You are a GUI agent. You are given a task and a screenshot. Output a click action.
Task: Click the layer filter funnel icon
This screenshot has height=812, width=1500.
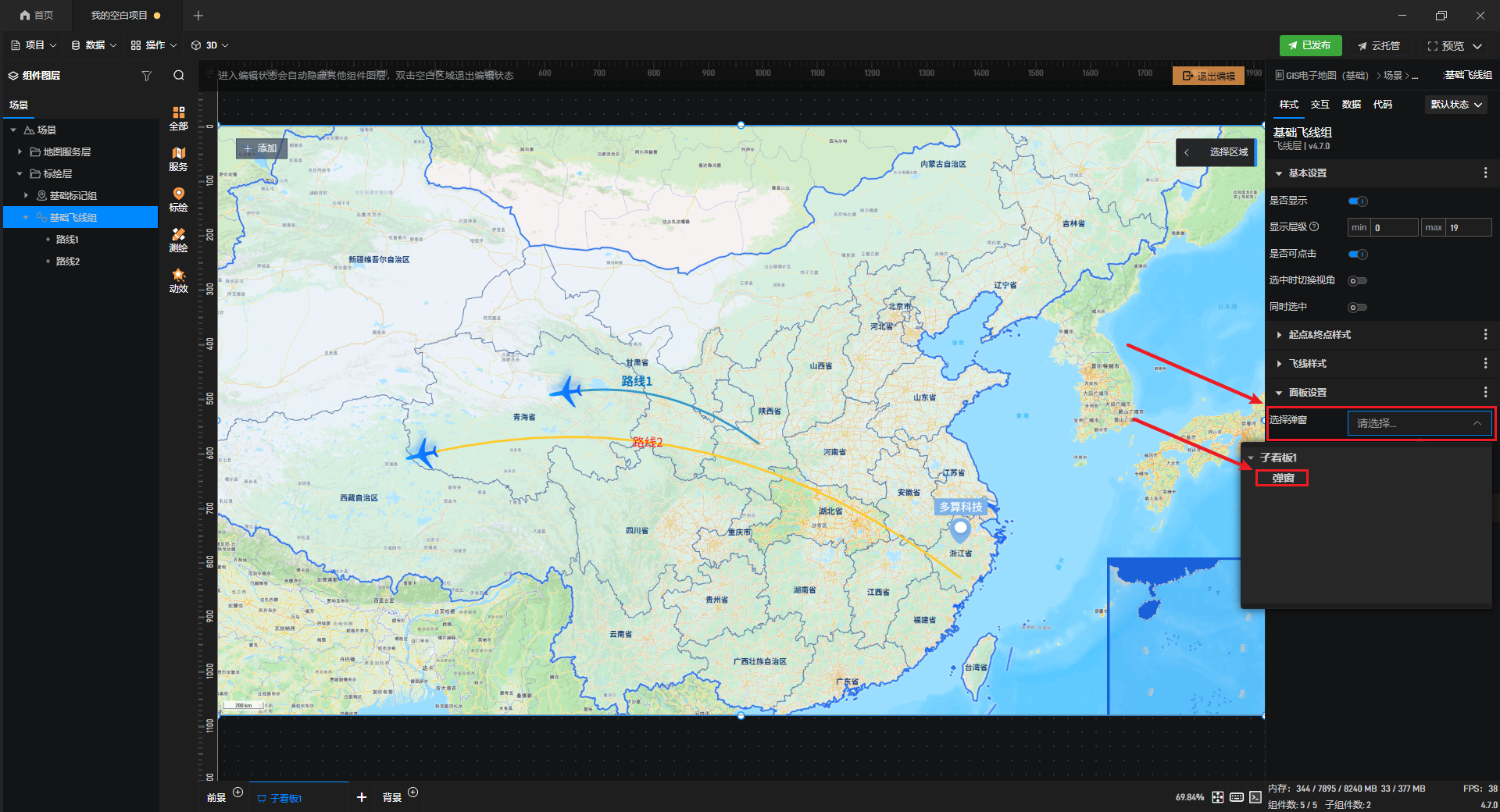pyautogui.click(x=146, y=76)
